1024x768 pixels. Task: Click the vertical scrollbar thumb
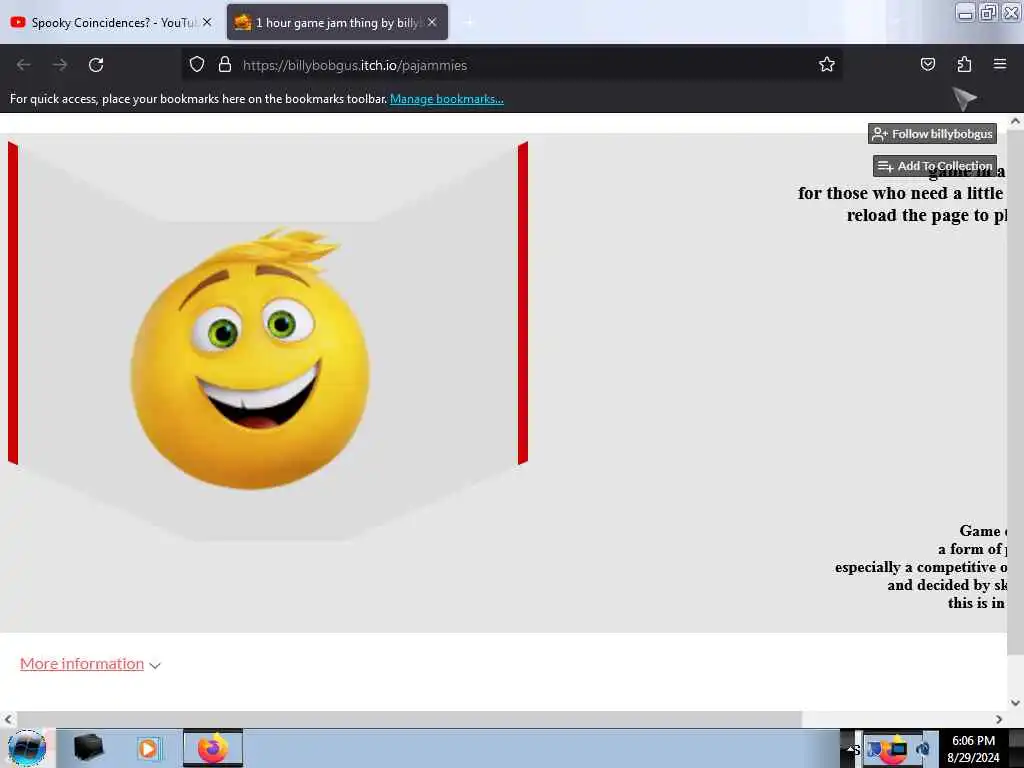[x=1015, y=392]
